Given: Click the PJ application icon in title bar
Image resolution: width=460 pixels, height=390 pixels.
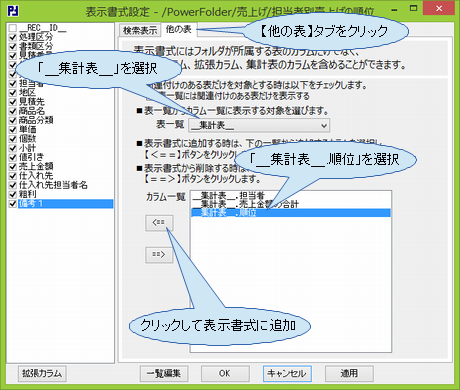Looking at the screenshot, I should (13, 11).
